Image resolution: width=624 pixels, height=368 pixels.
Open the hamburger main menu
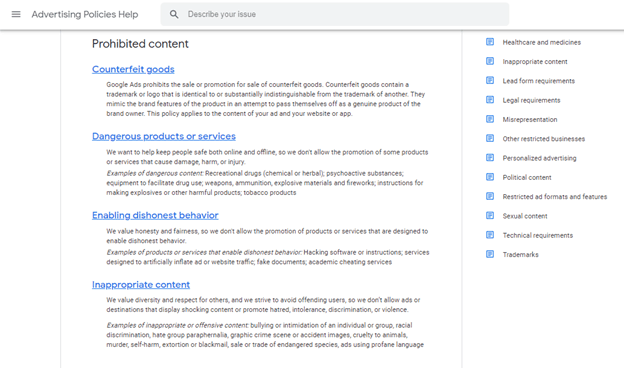16,14
